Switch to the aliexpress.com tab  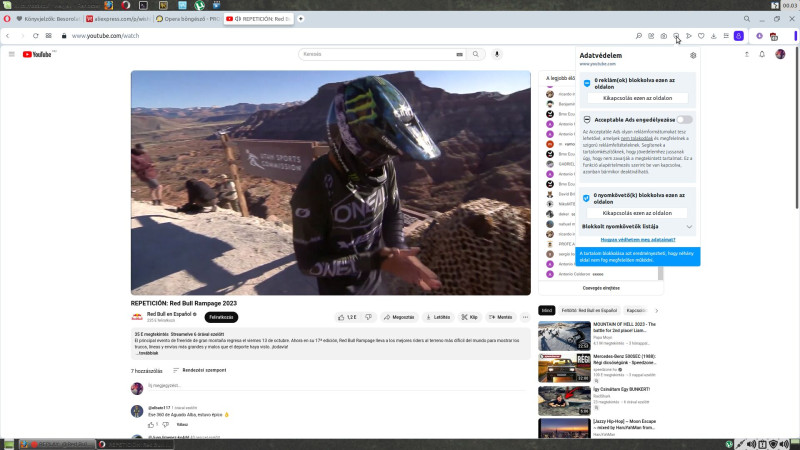coord(117,19)
